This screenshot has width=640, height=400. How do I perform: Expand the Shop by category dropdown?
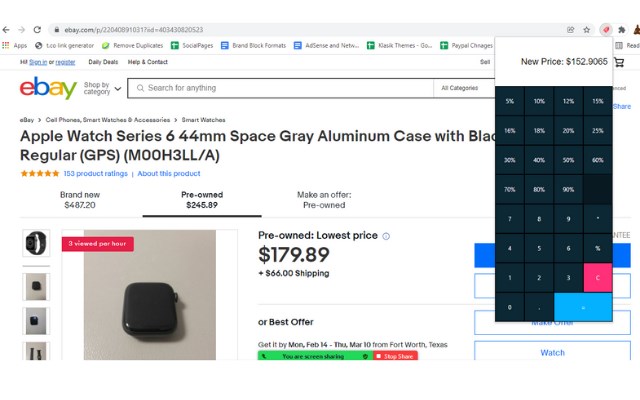pos(103,88)
